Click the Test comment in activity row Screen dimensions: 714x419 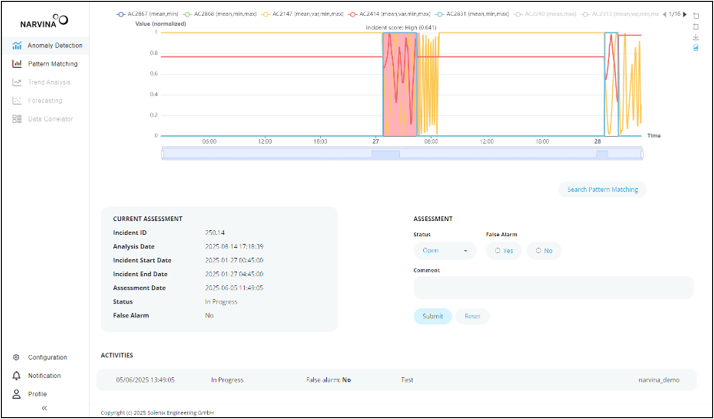pos(407,380)
